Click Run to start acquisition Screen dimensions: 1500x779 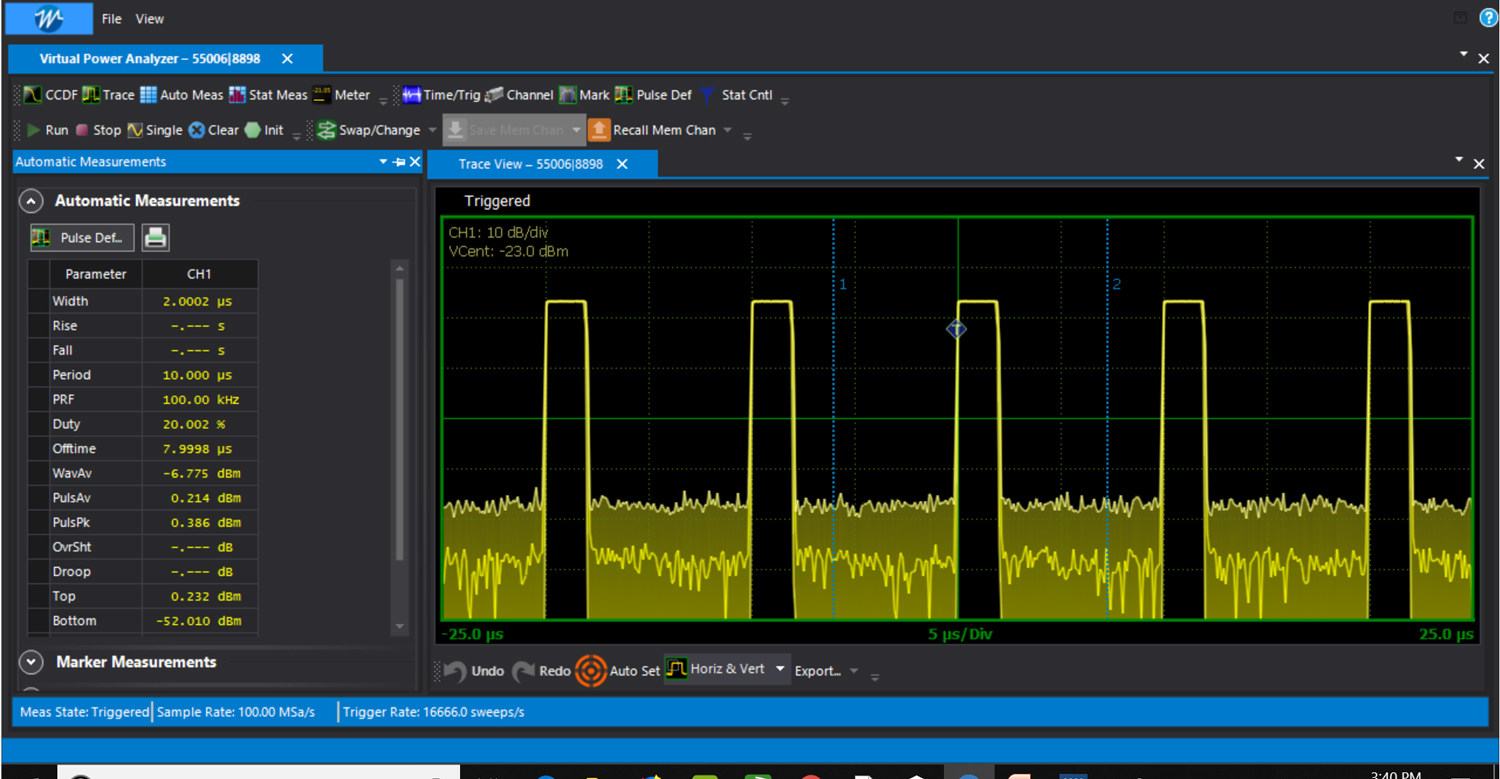(48, 130)
